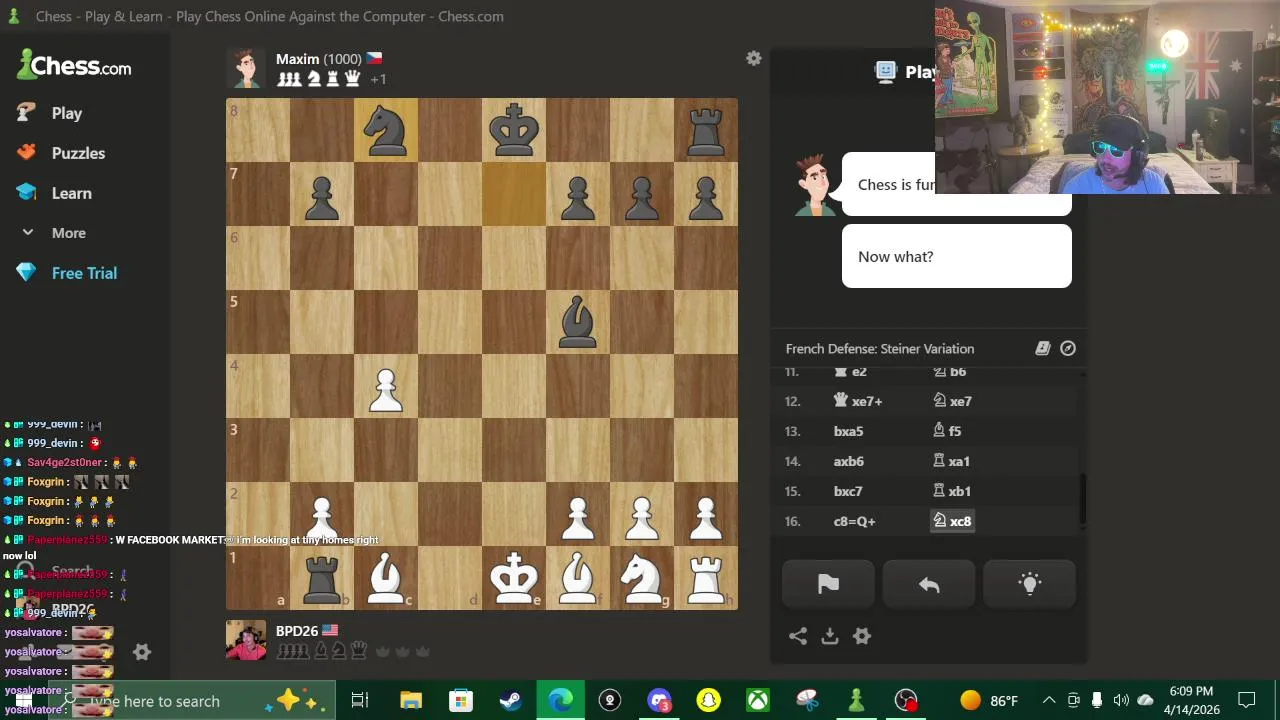Open the green pawn chess app in taskbar
Screen dimensions: 1280x720
click(x=856, y=701)
